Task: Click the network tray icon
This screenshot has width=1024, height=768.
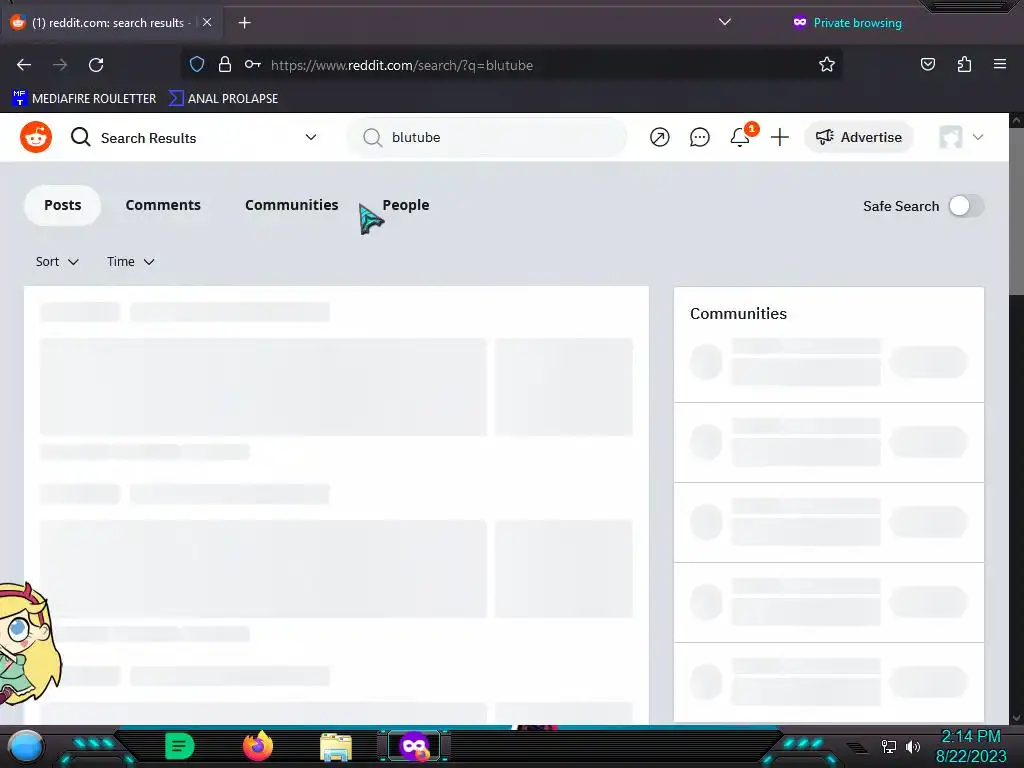Action: click(889, 746)
